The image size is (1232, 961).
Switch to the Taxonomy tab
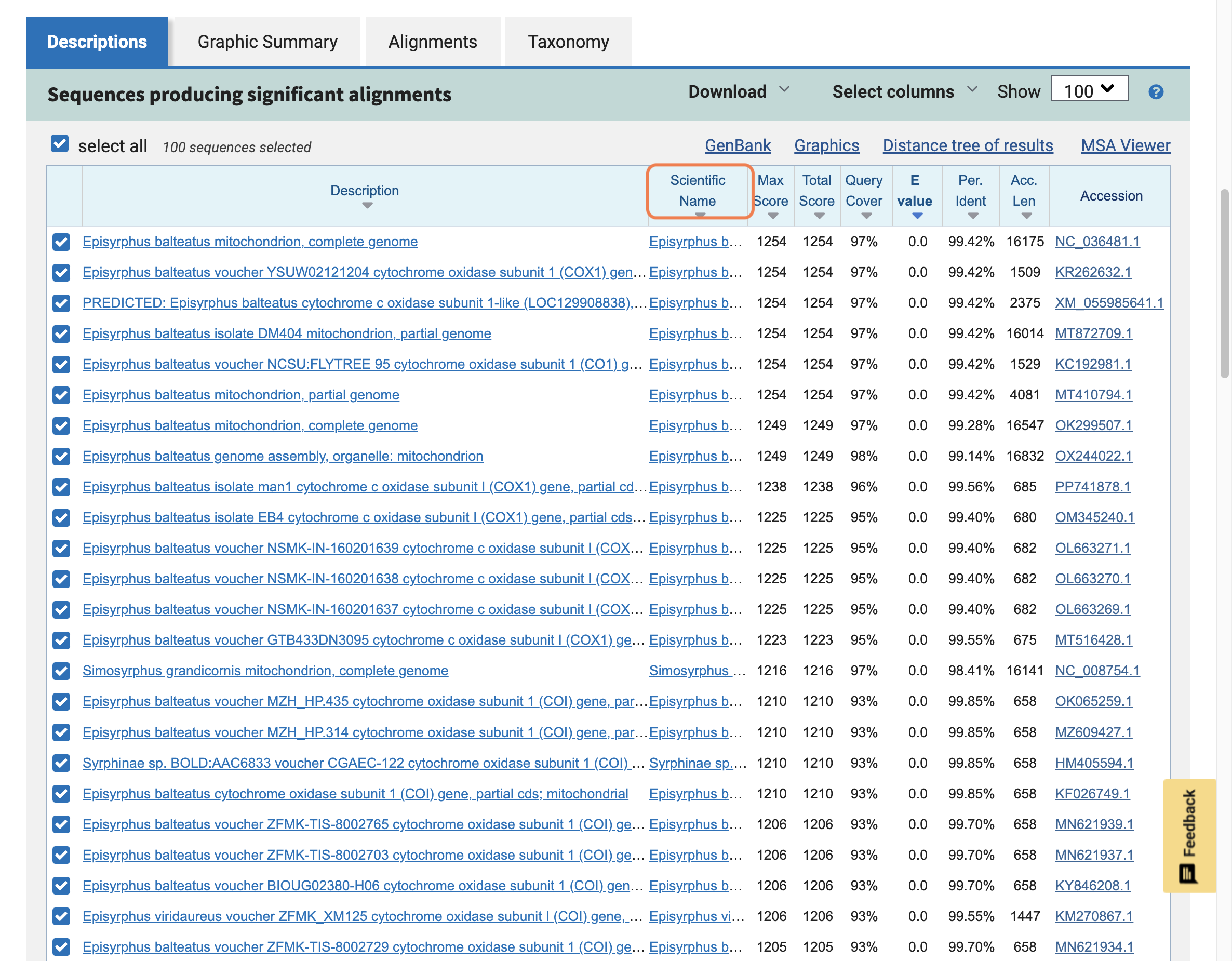[568, 42]
